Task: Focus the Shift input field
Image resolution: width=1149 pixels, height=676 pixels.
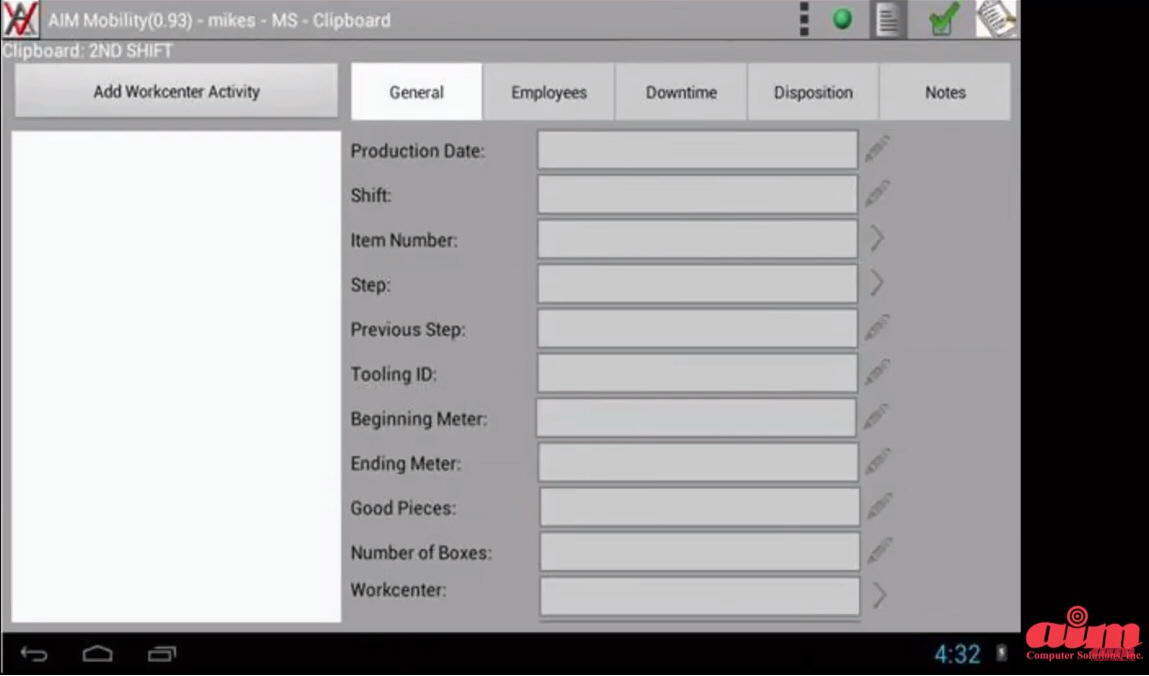Action: [x=698, y=194]
